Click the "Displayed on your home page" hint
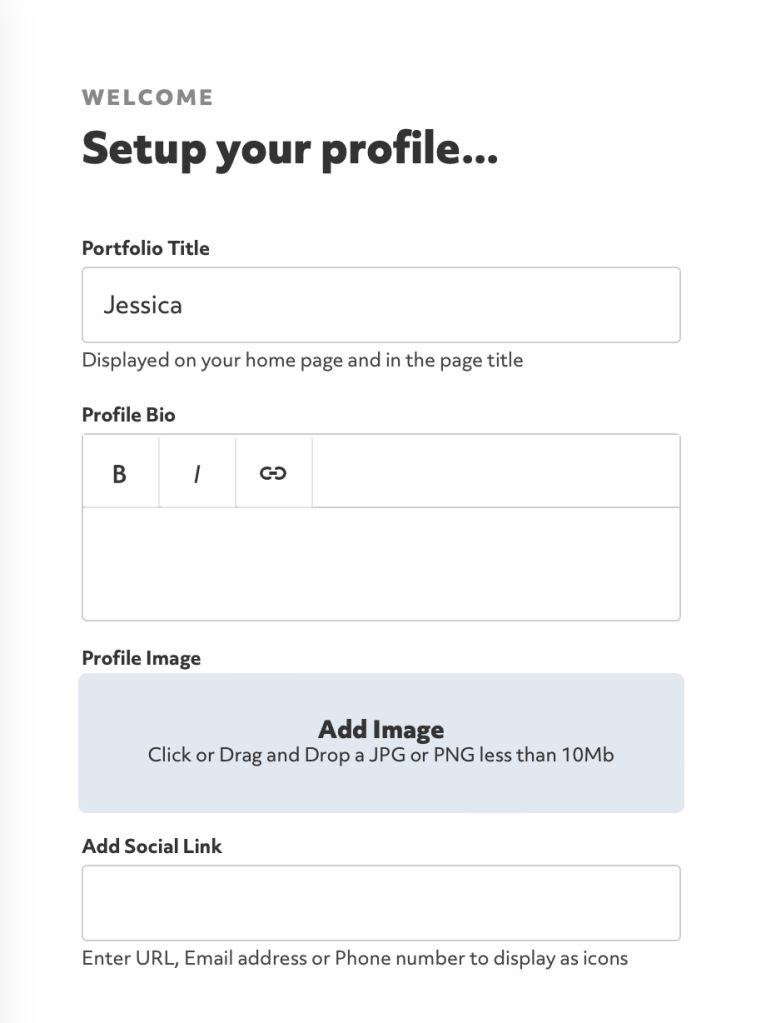 pyautogui.click(x=301, y=360)
